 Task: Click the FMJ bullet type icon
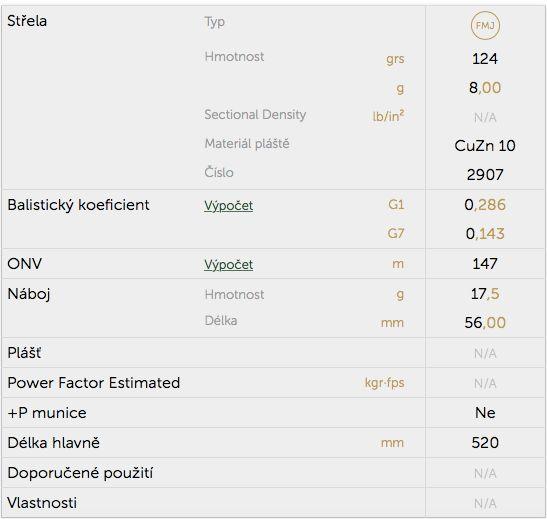[x=485, y=25]
